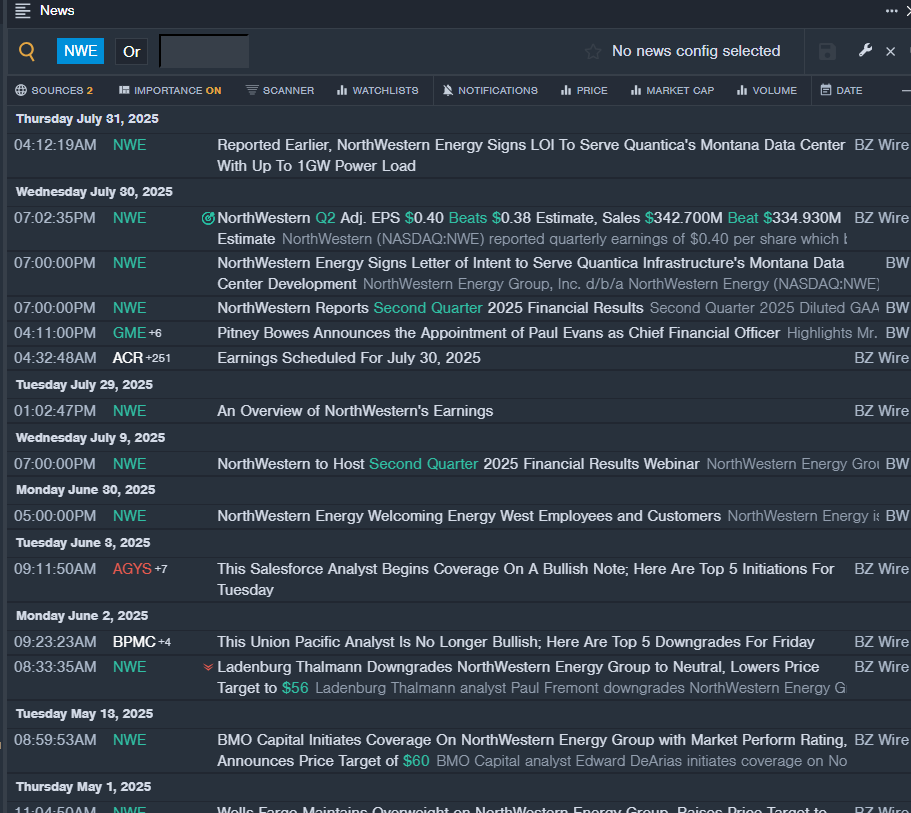
Task: Open the Union Pacific Analyst Downgrades headline
Action: pyautogui.click(x=516, y=642)
